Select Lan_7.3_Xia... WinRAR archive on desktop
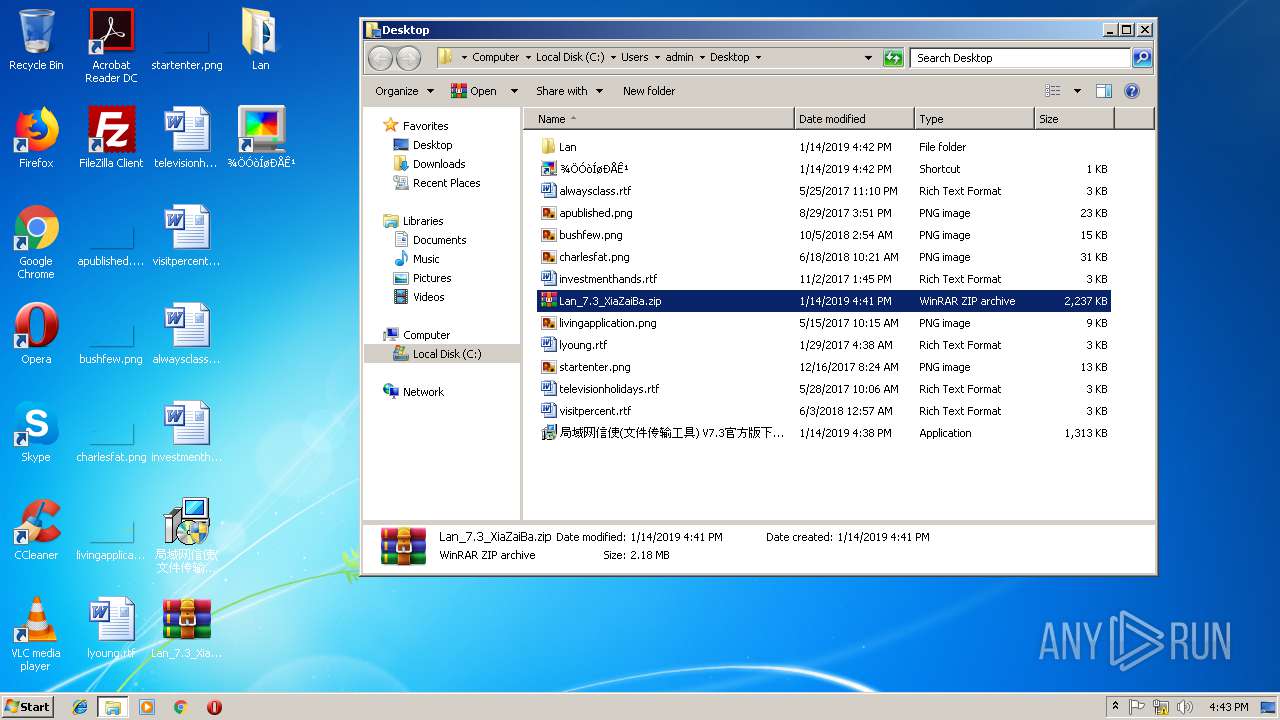The height and width of the screenshot is (720, 1280). point(187,628)
